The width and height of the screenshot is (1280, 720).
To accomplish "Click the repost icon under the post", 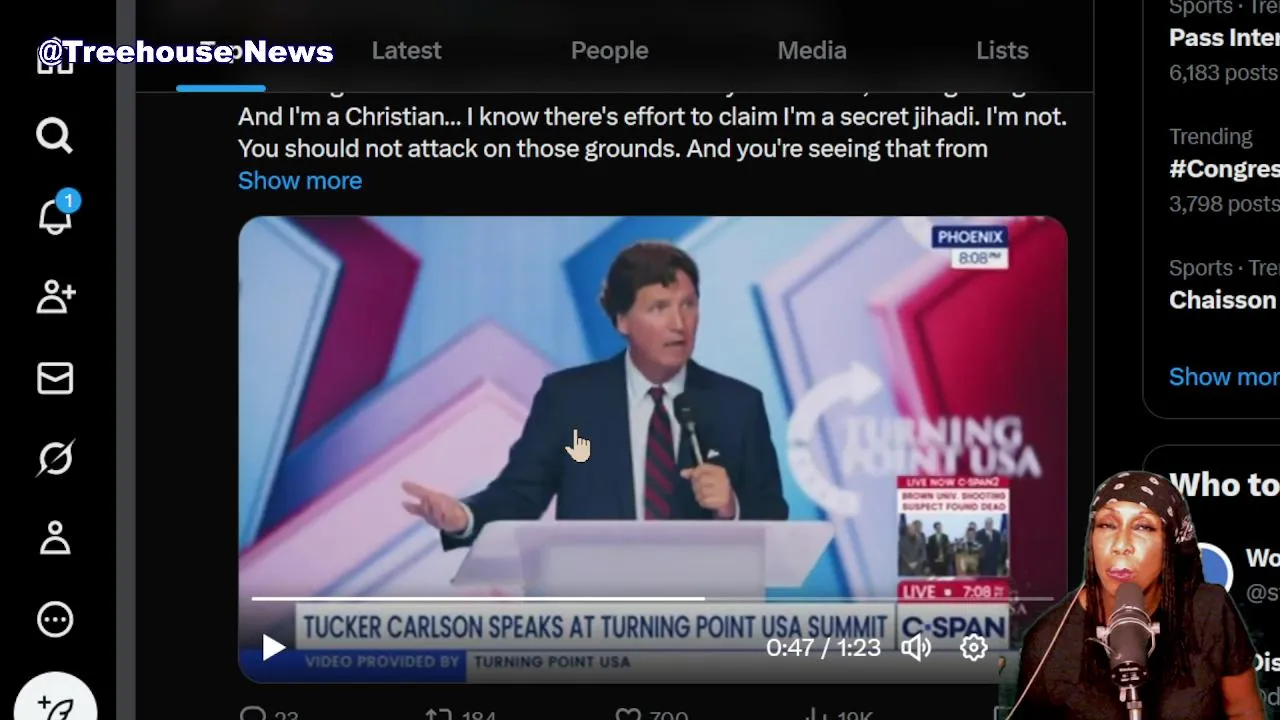I will (x=439, y=714).
